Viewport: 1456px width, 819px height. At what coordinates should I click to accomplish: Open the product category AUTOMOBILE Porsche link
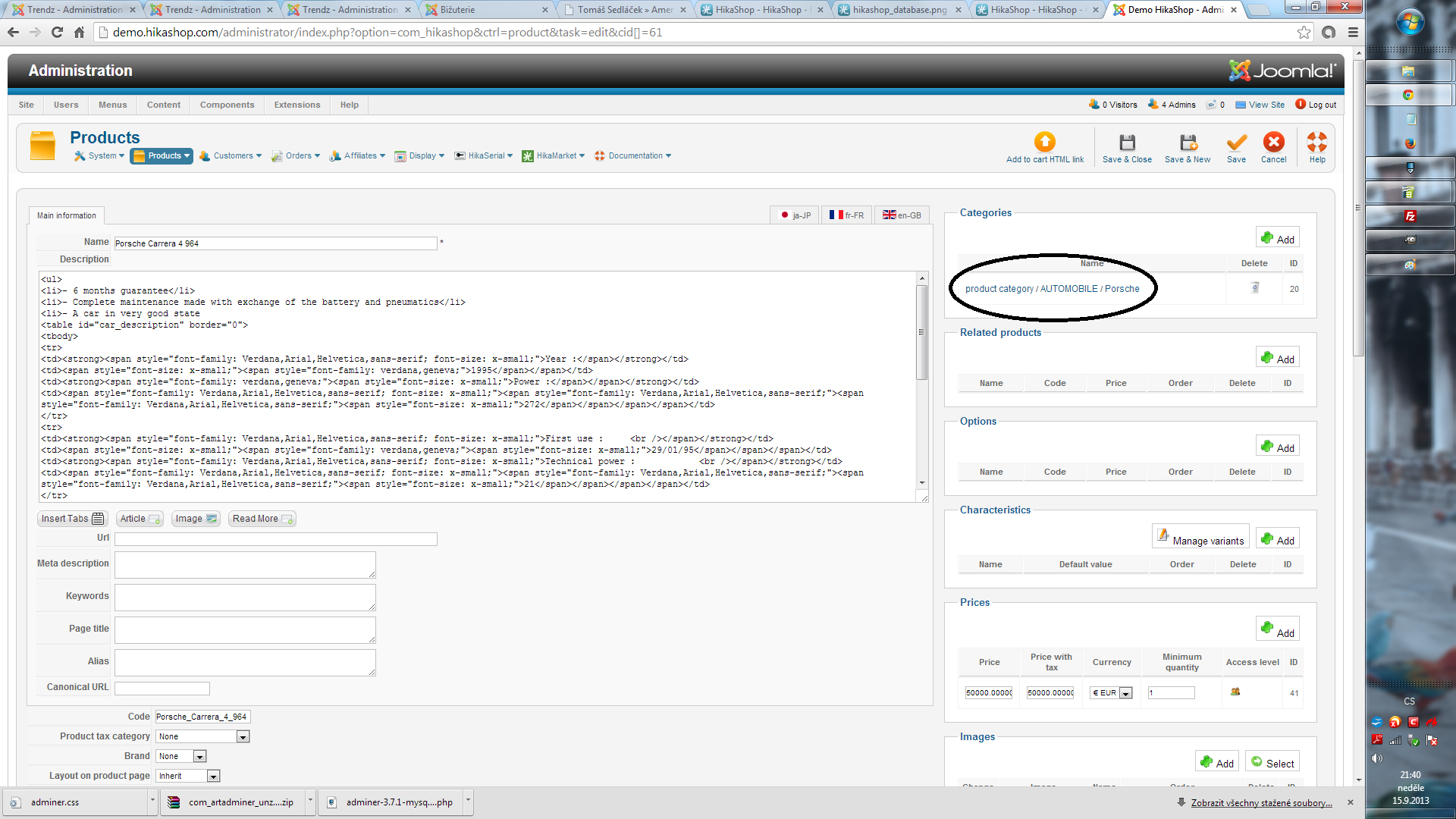pos(1052,289)
